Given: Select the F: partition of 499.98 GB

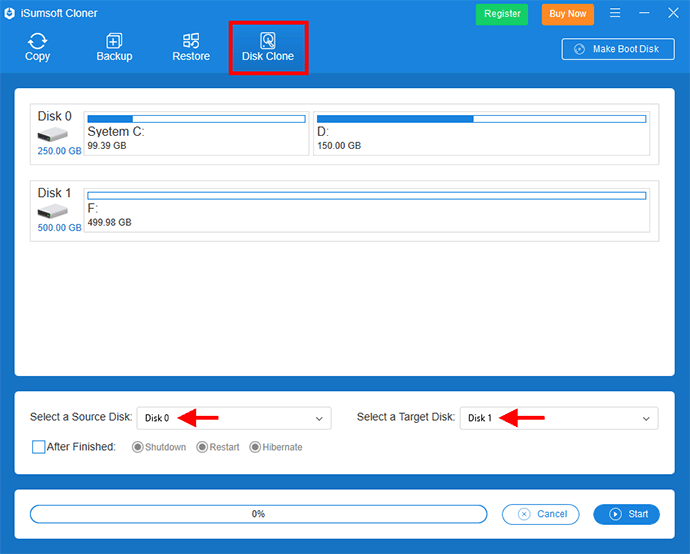Looking at the screenshot, I should click(x=367, y=210).
